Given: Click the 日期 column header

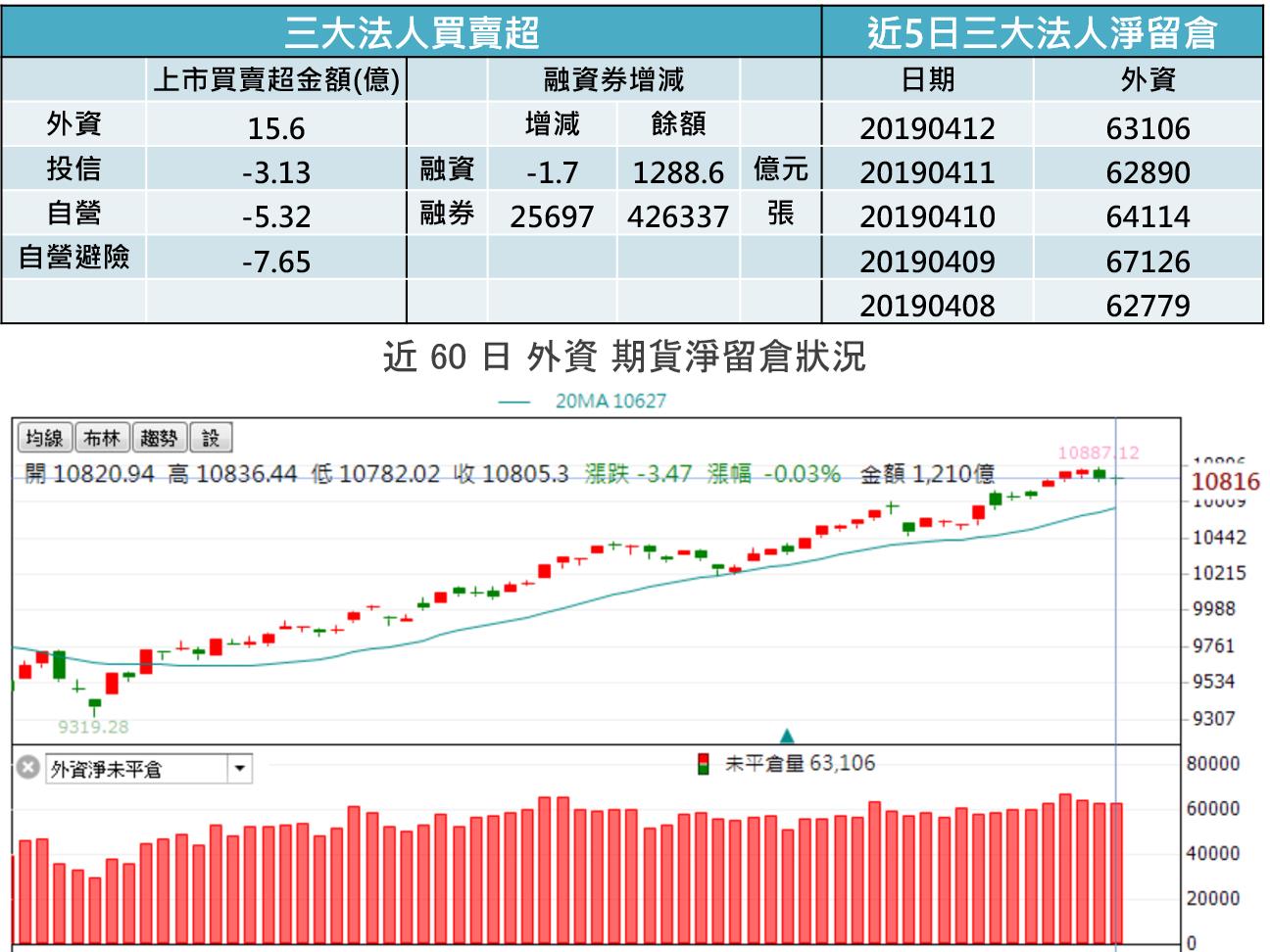Looking at the screenshot, I should click(927, 79).
